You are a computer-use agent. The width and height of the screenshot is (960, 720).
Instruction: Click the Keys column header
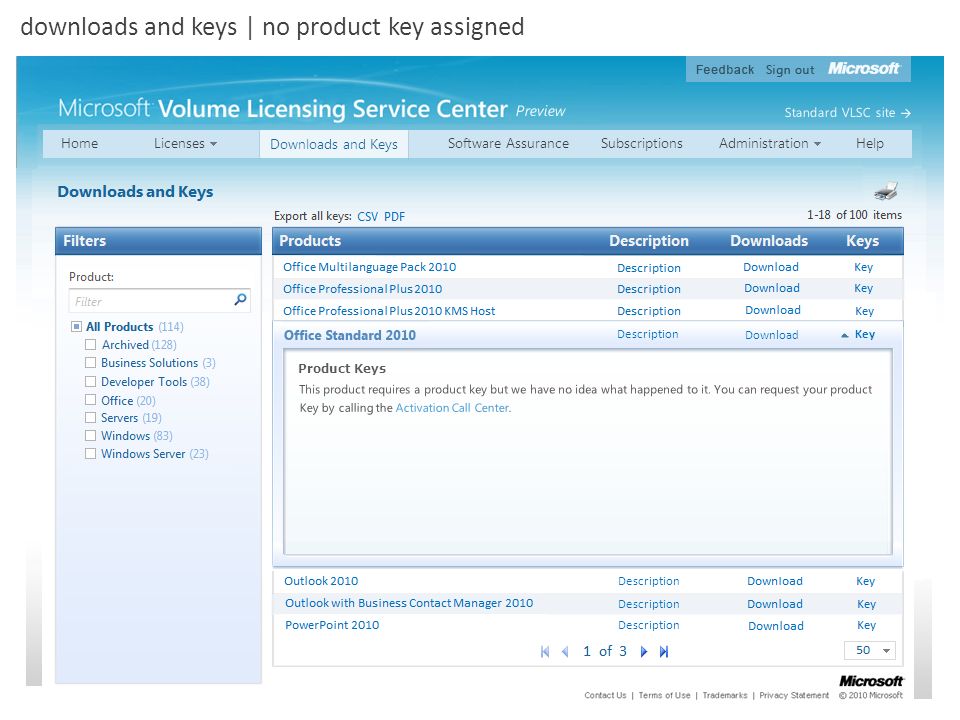point(862,241)
